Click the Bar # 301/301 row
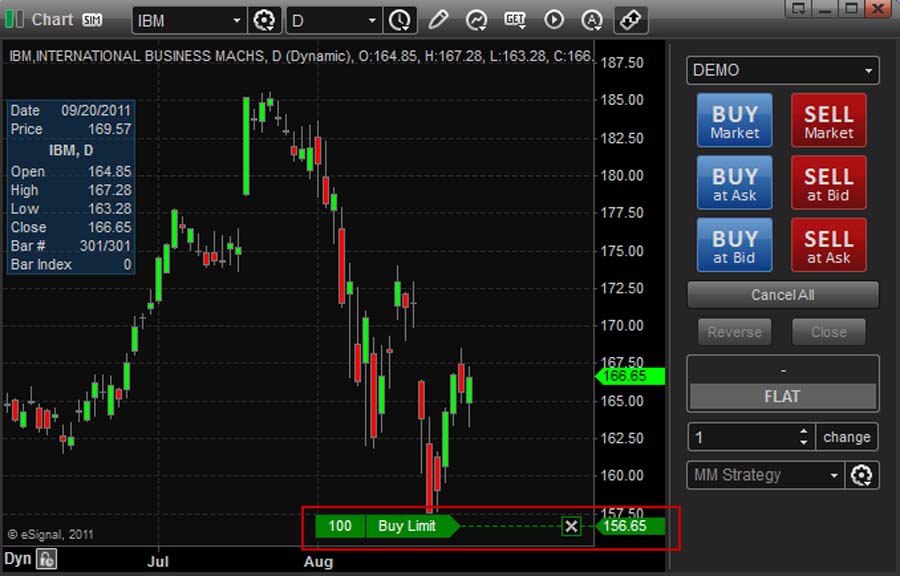The width and height of the screenshot is (900, 576). pyautogui.click(x=71, y=246)
